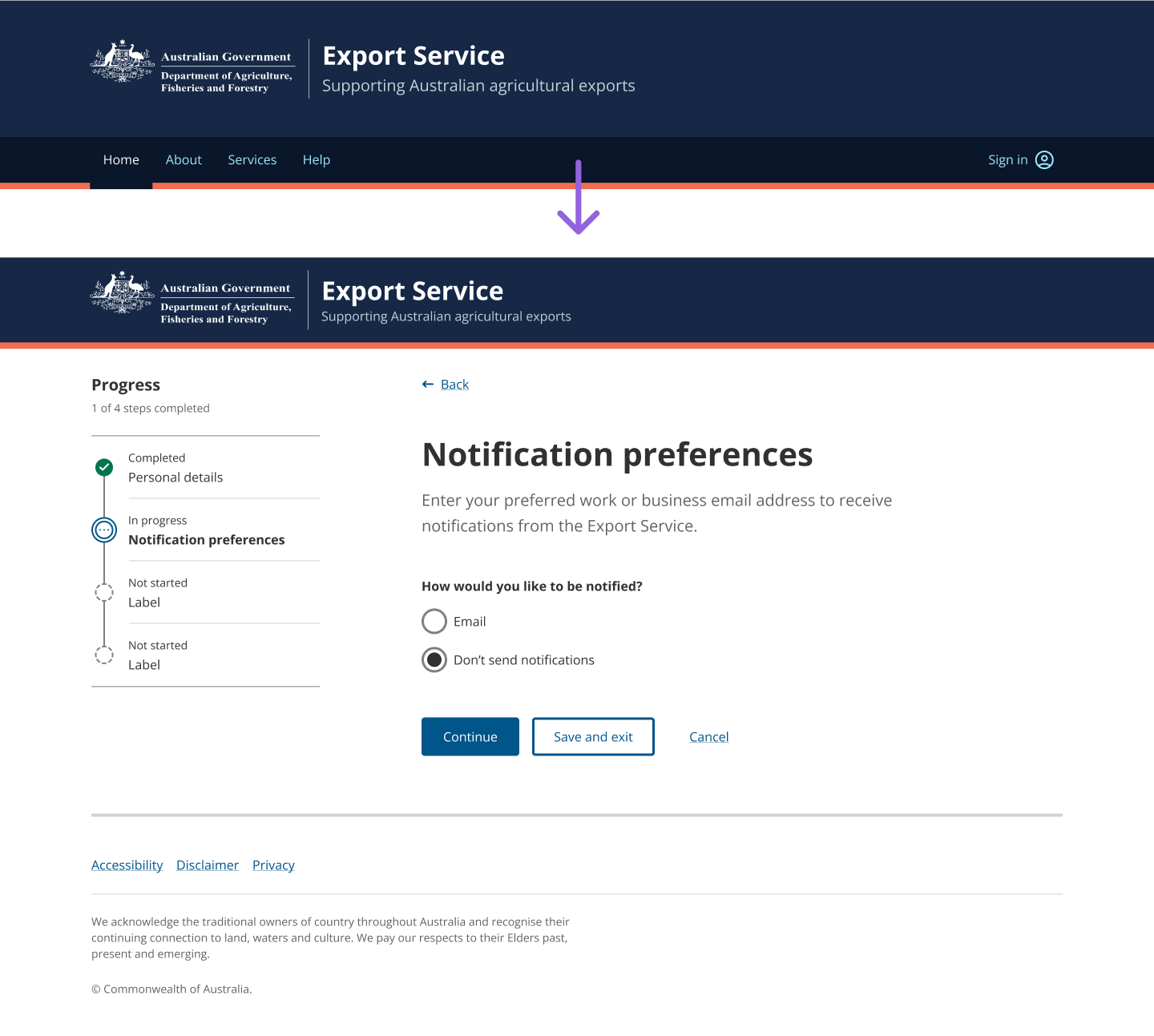Open the Accessibility page
This screenshot has width=1154, height=1036.
[x=127, y=865]
